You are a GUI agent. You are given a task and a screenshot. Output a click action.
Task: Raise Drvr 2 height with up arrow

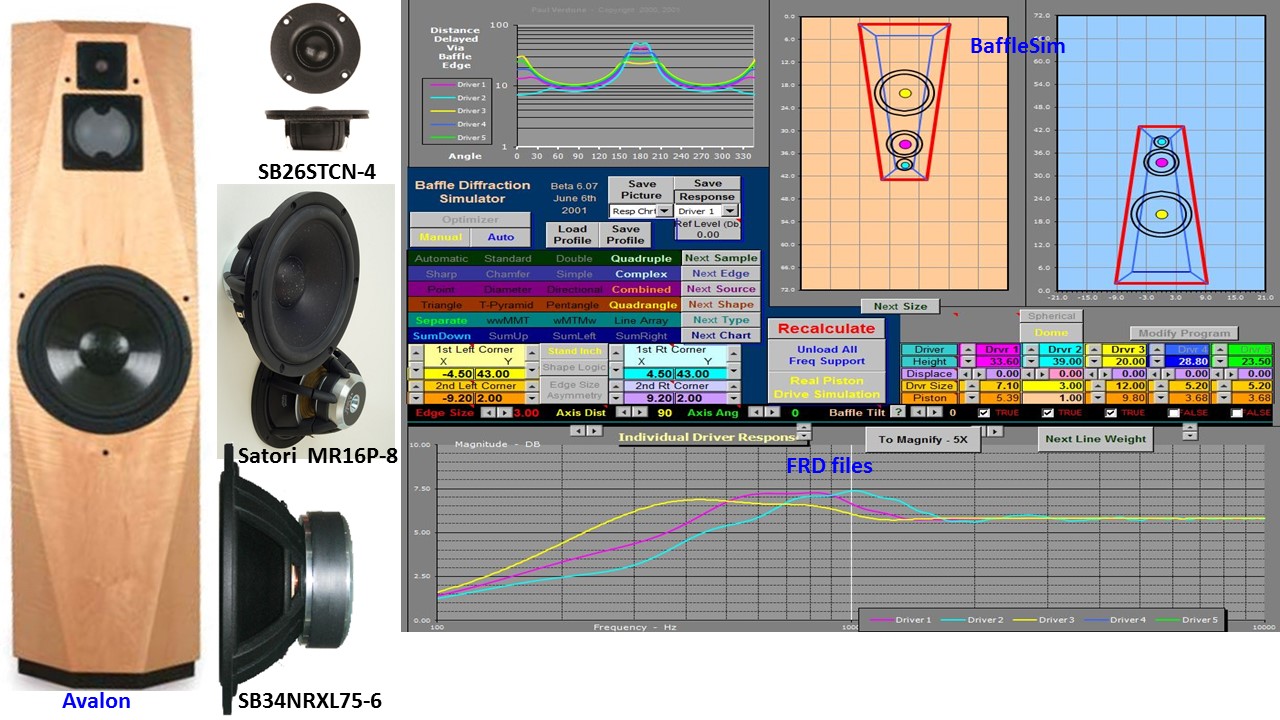click(x=1031, y=349)
